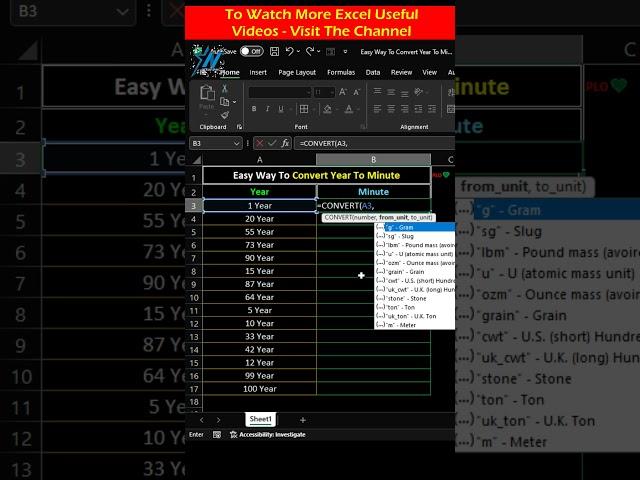Click Increase Font Size icon

(343, 92)
